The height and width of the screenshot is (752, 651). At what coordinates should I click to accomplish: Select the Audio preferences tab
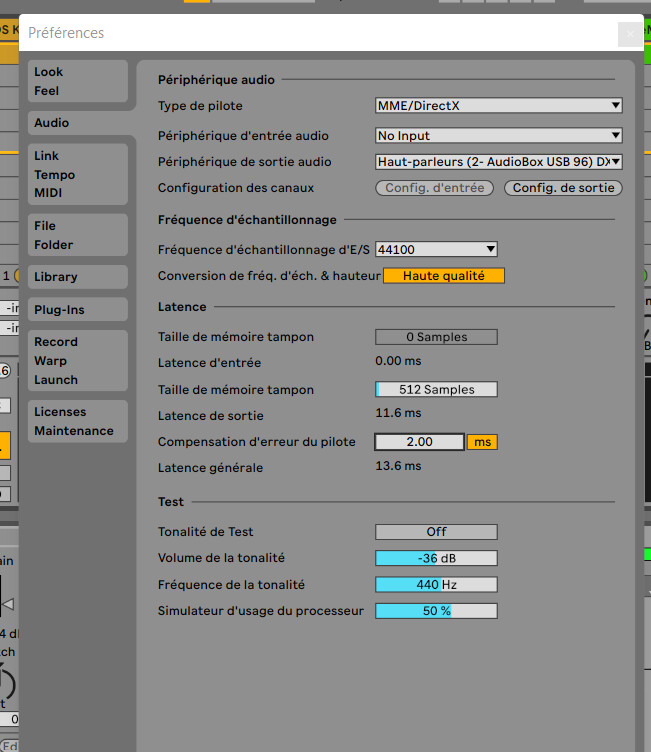click(x=78, y=123)
